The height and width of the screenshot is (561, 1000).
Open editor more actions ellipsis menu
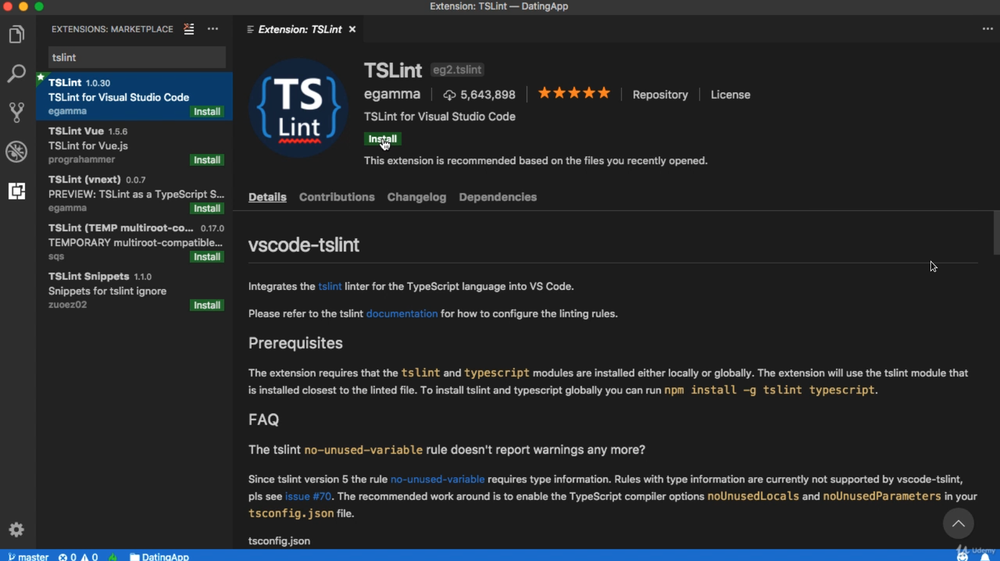tap(987, 29)
